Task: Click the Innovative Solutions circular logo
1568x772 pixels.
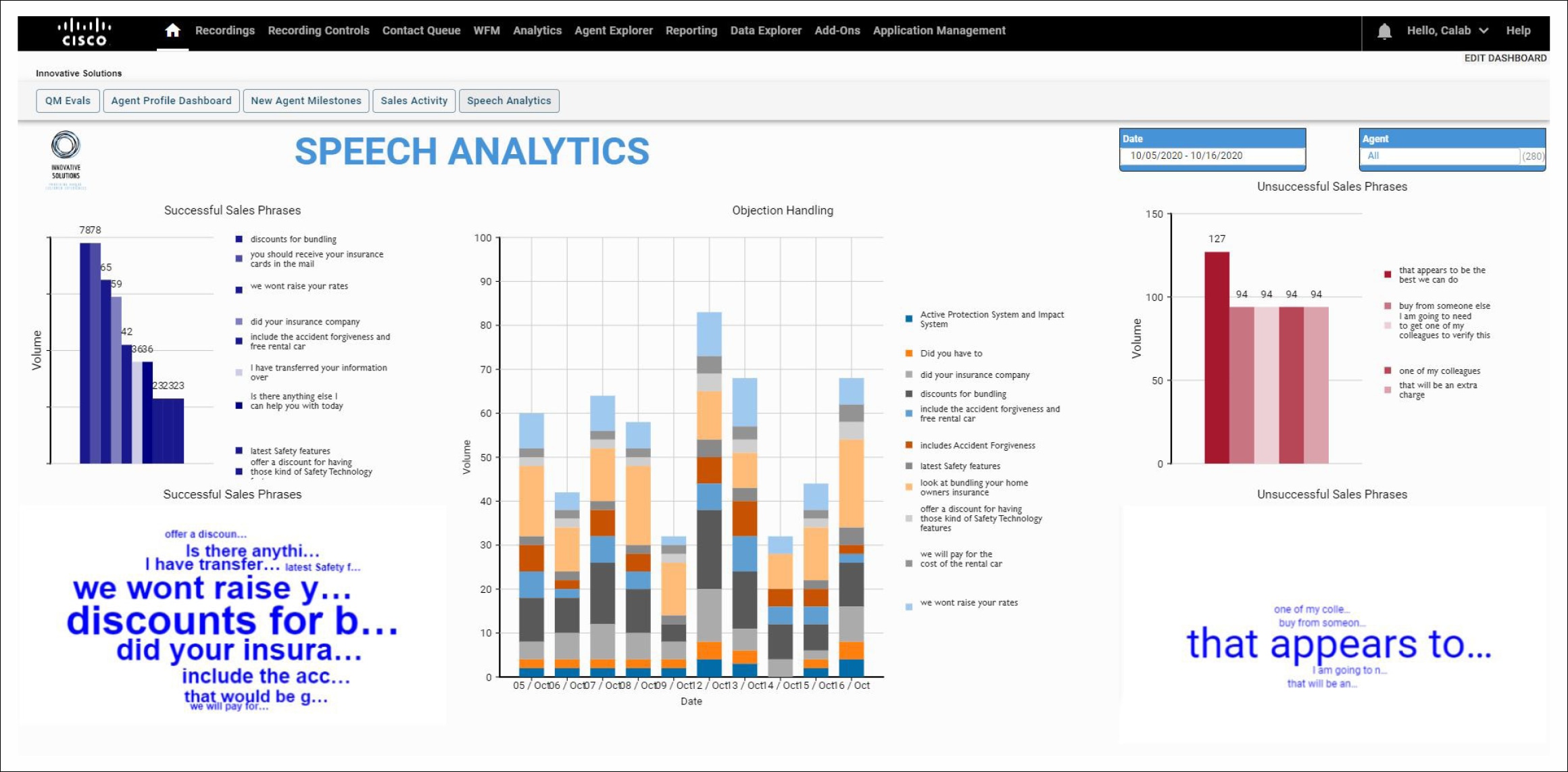Action: [x=66, y=145]
